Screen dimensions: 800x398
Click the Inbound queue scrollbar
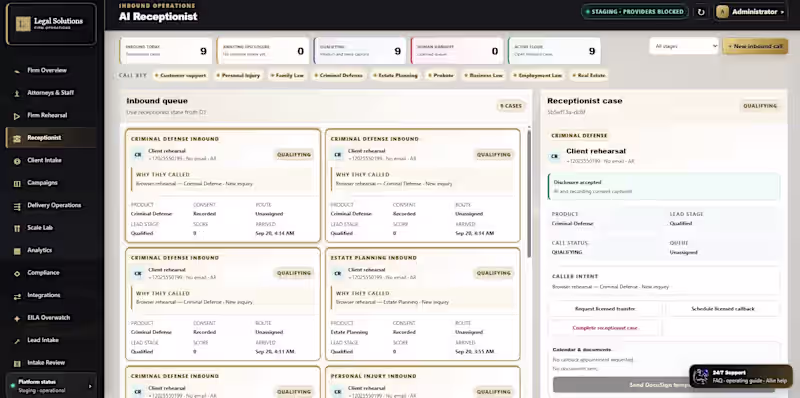[x=529, y=194]
